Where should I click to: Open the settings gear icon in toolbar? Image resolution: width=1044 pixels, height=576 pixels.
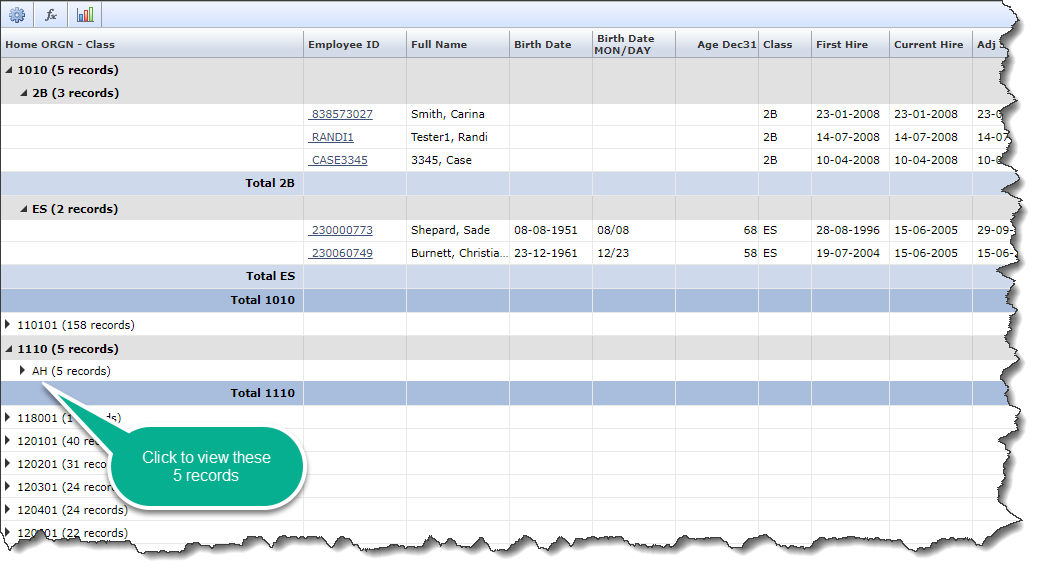(17, 14)
